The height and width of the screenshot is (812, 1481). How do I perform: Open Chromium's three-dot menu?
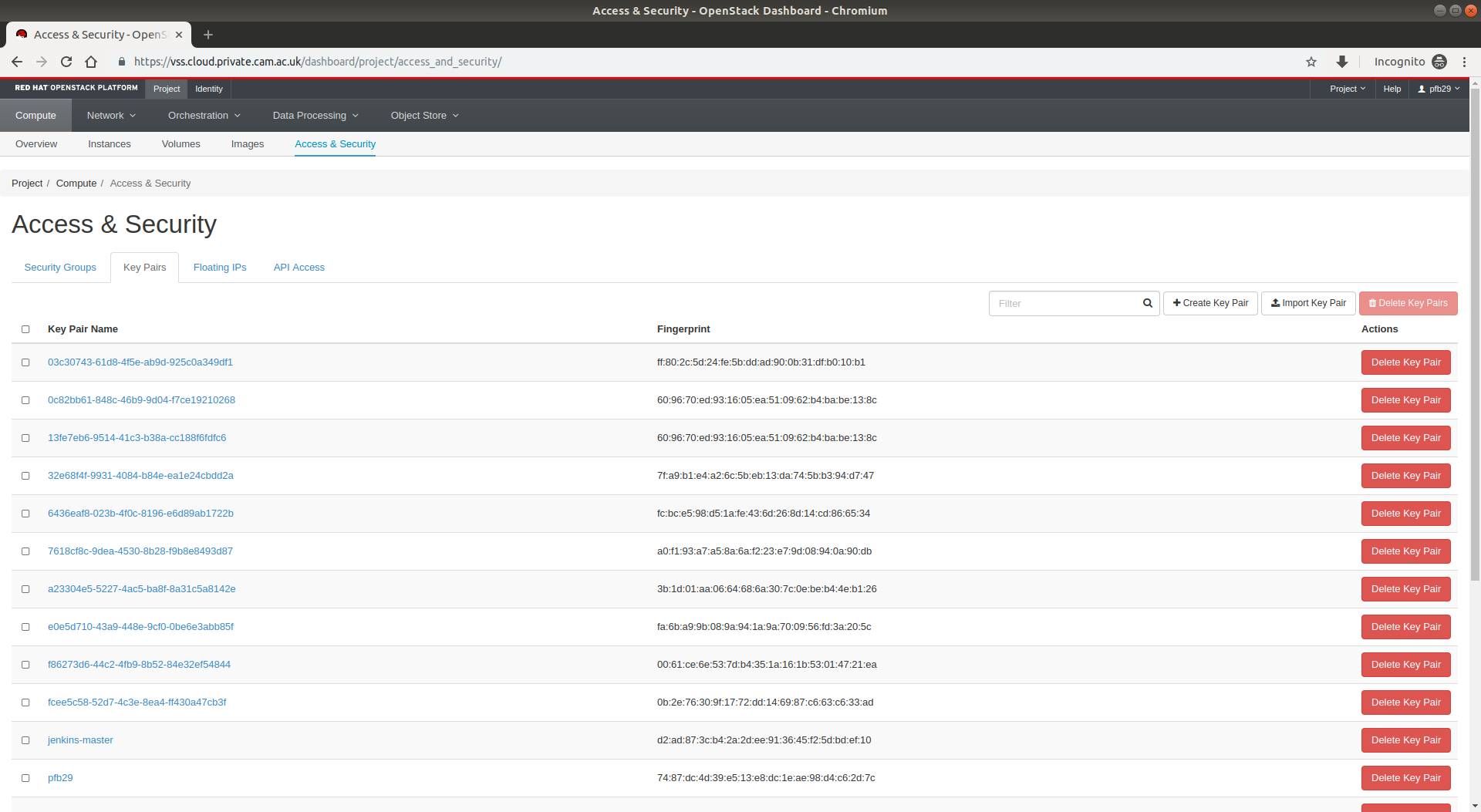click(x=1464, y=62)
